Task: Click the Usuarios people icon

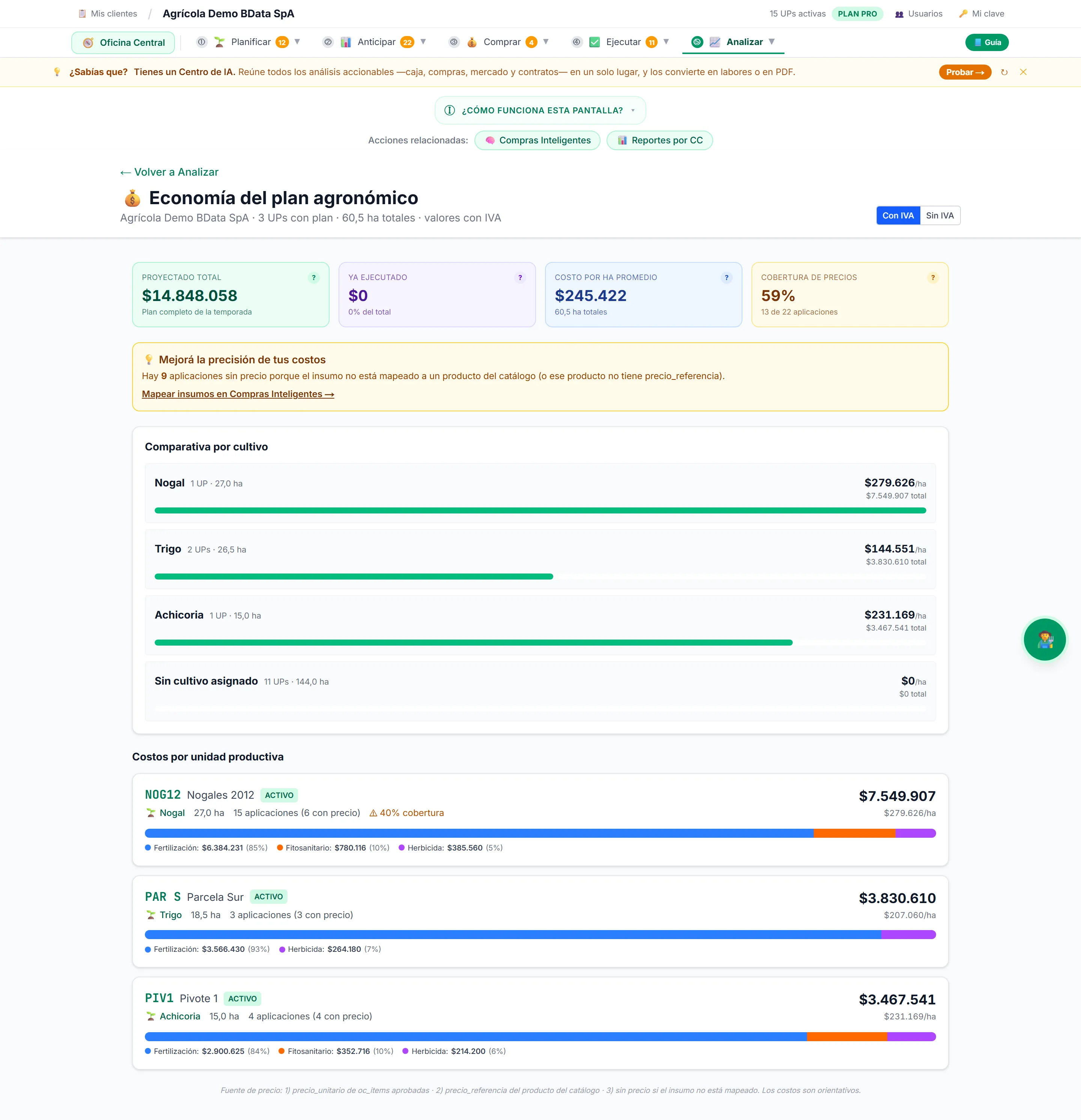Action: pos(899,14)
